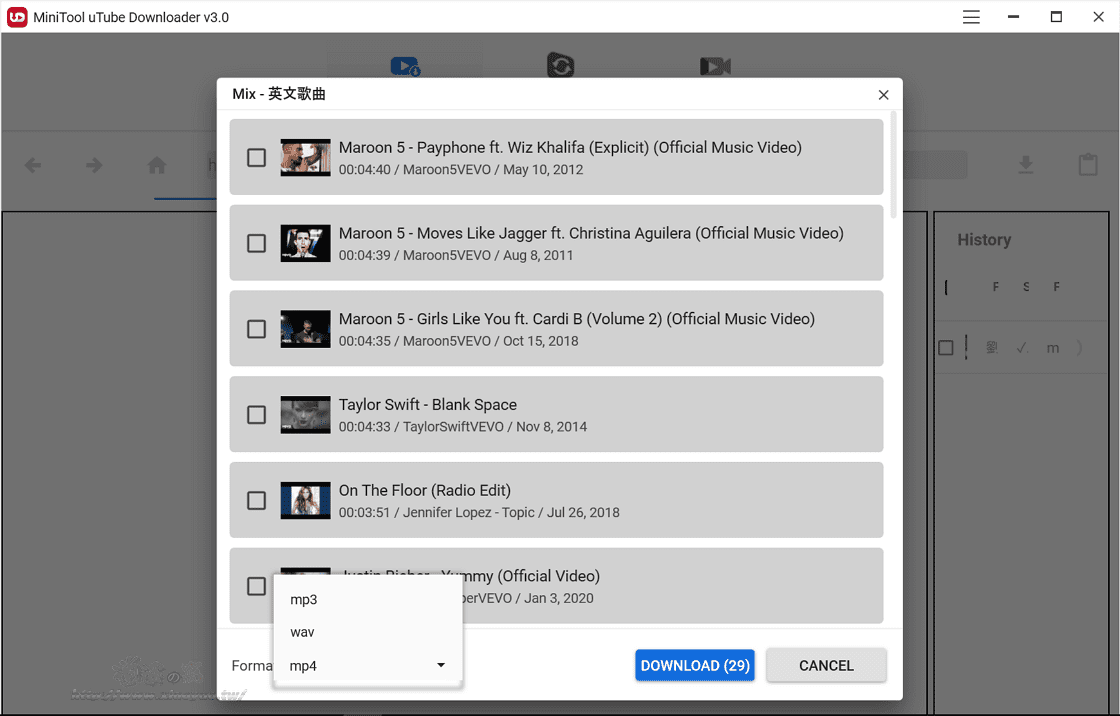
Task: Check On The Floor (Radio Edit) video
Action: [x=256, y=500]
